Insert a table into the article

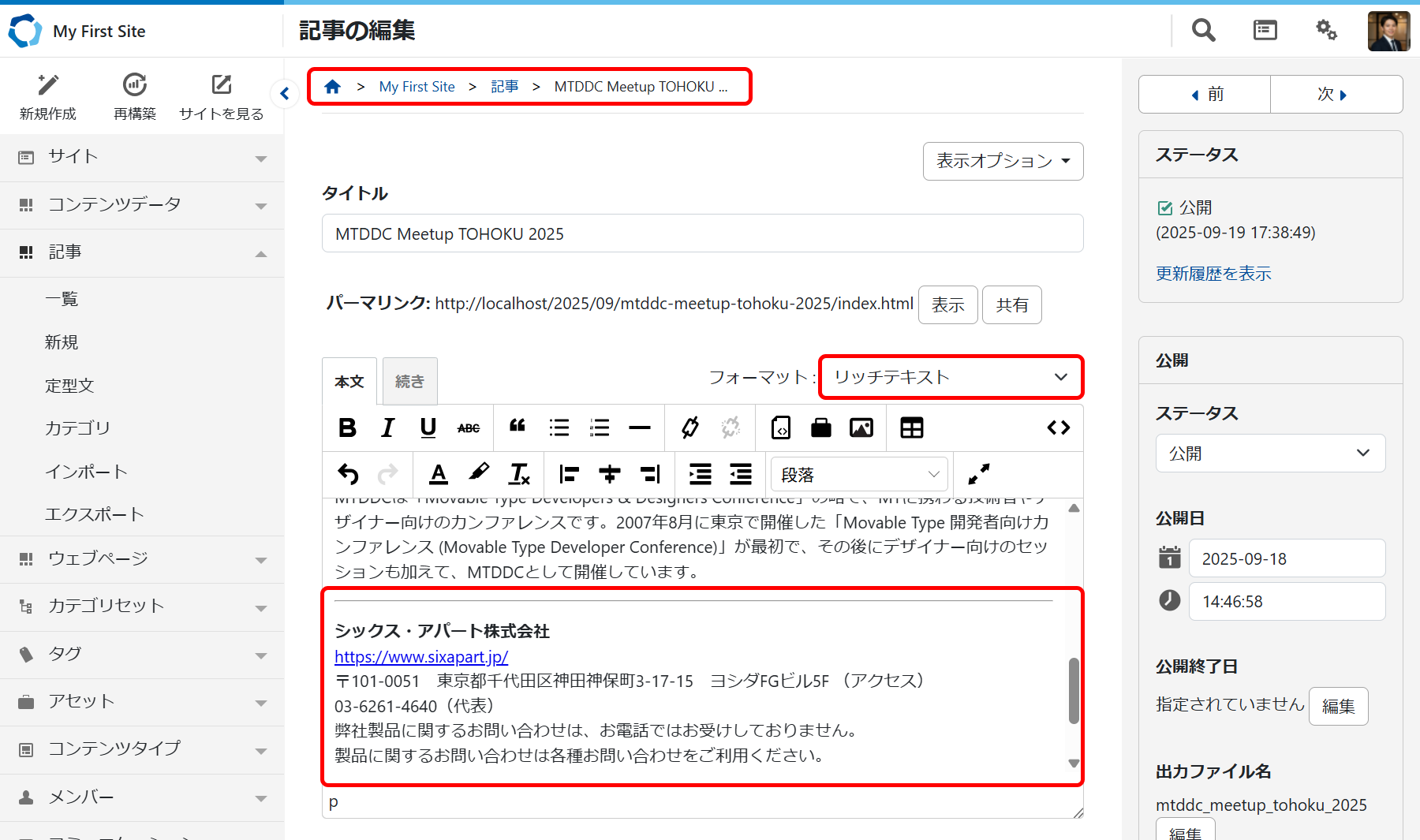911,427
